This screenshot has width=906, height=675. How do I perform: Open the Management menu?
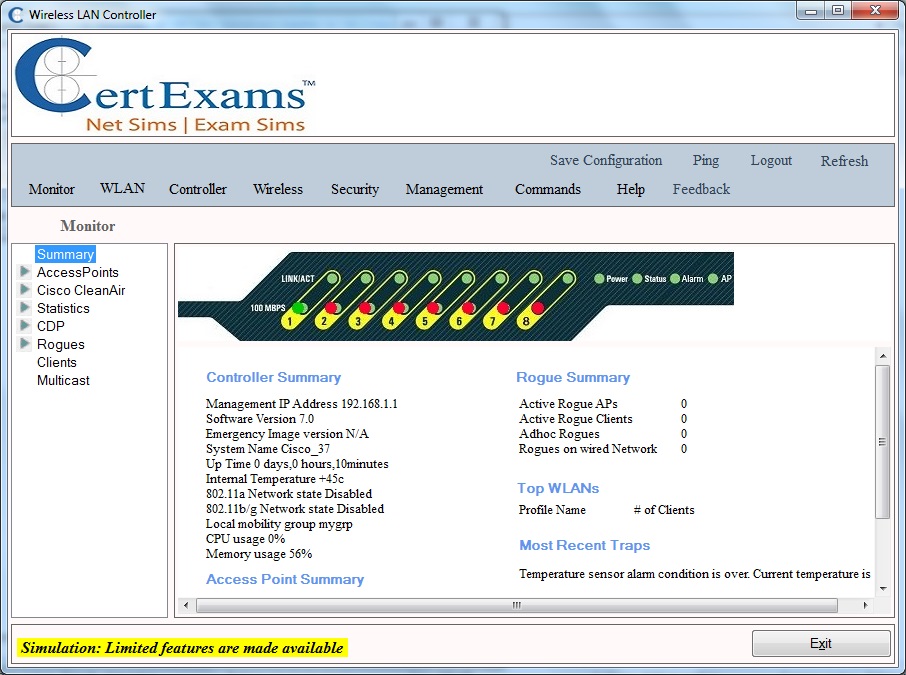click(x=444, y=189)
